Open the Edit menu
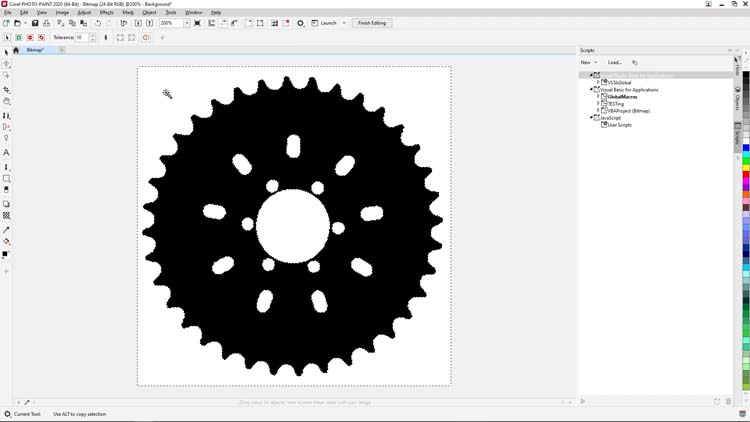The image size is (750, 422). tap(24, 12)
